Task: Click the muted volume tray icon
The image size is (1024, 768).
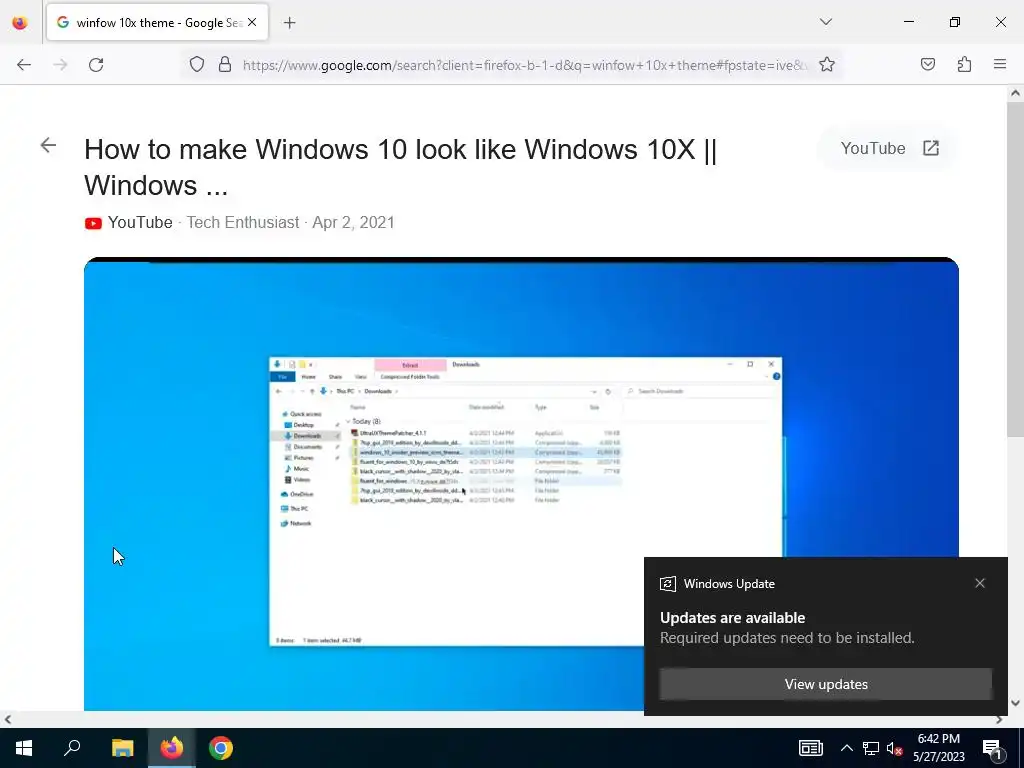Action: click(894, 748)
